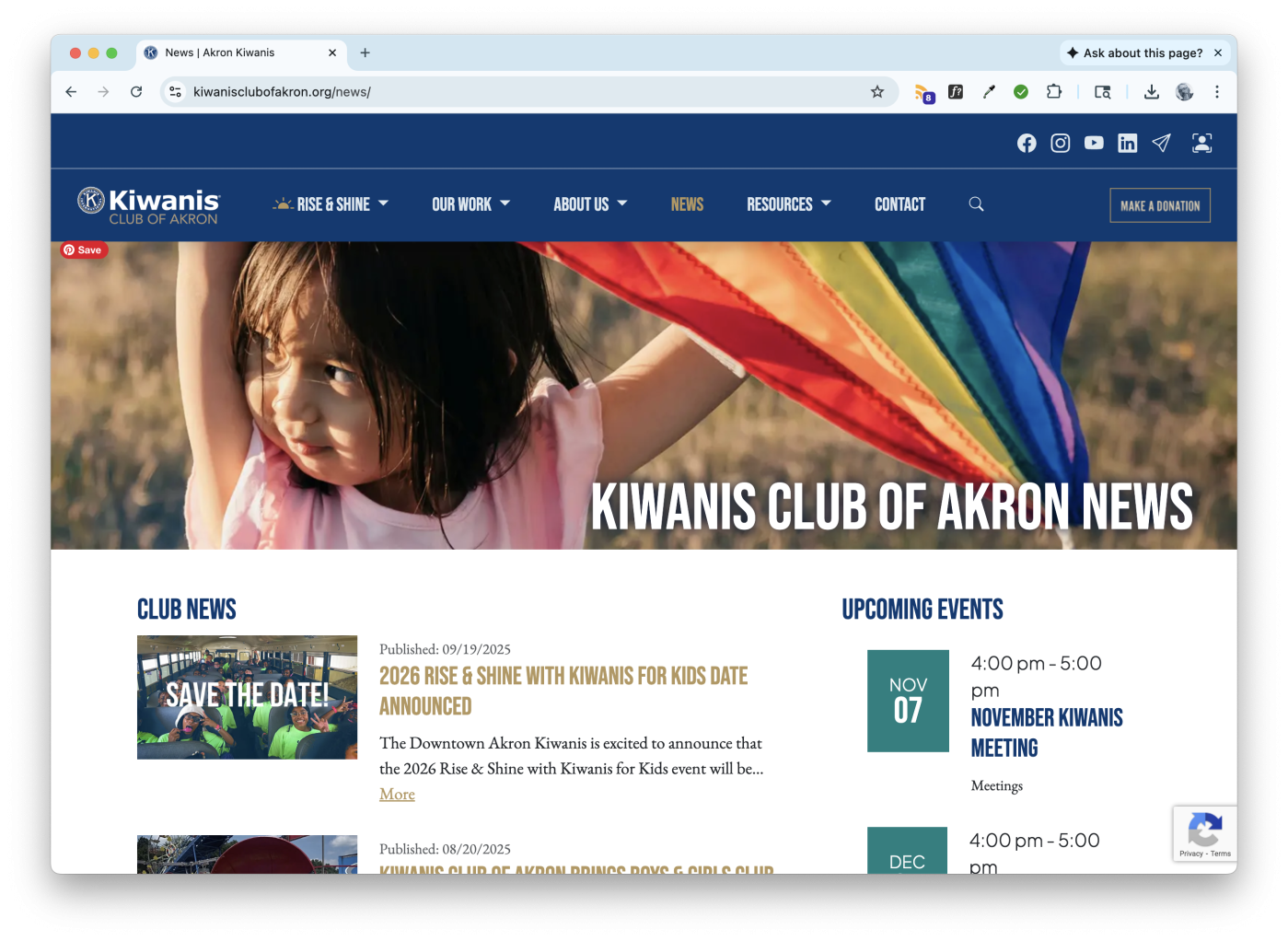The image size is (1288, 941).
Task: Click the YouTube icon in header
Action: [1094, 143]
